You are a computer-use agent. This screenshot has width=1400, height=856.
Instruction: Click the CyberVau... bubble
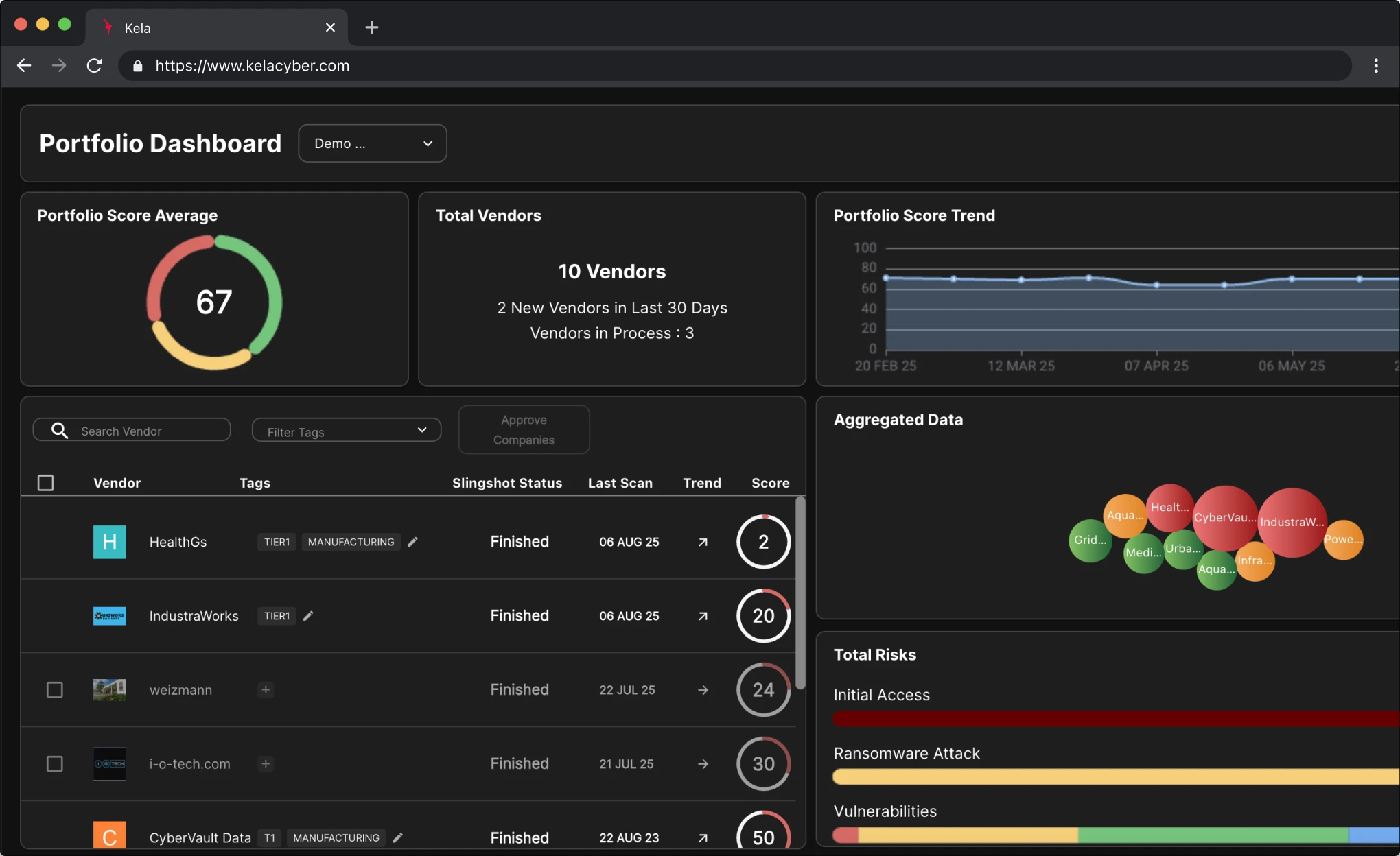click(x=1225, y=518)
